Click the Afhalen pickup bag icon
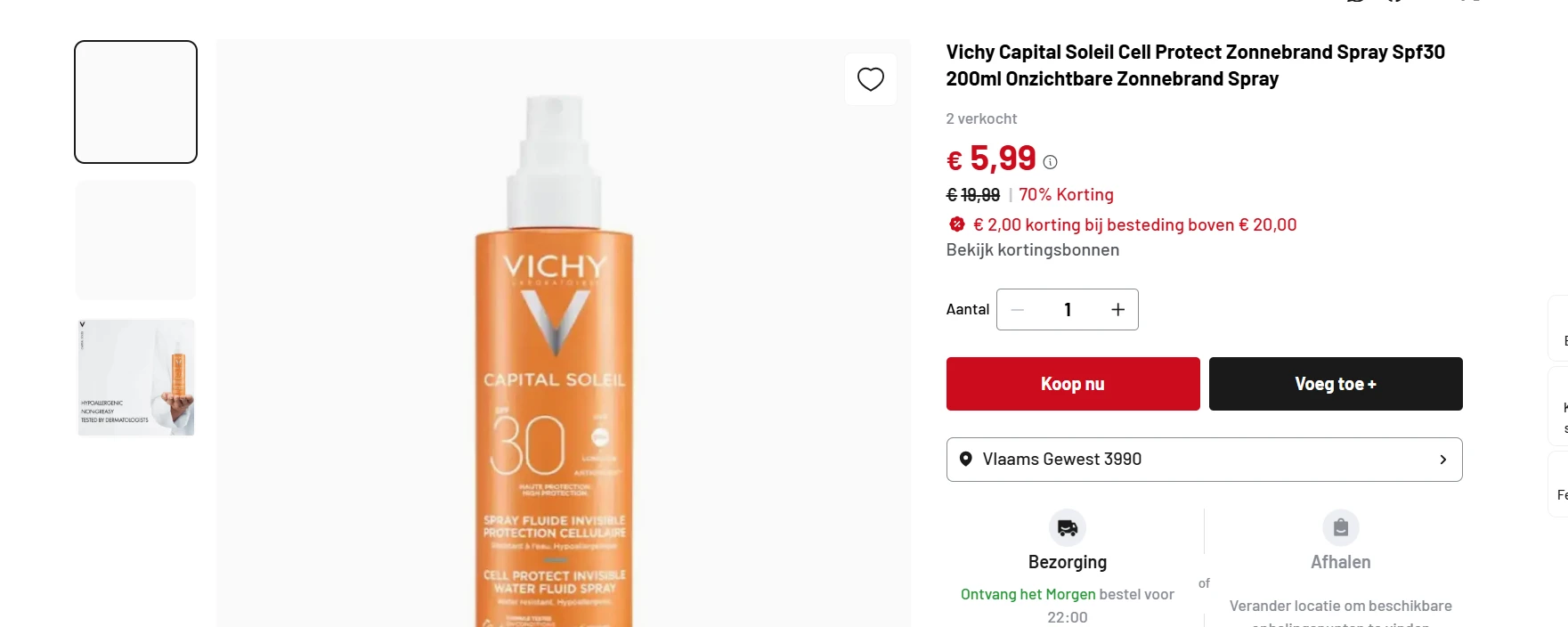The width and height of the screenshot is (1568, 627). click(1340, 528)
